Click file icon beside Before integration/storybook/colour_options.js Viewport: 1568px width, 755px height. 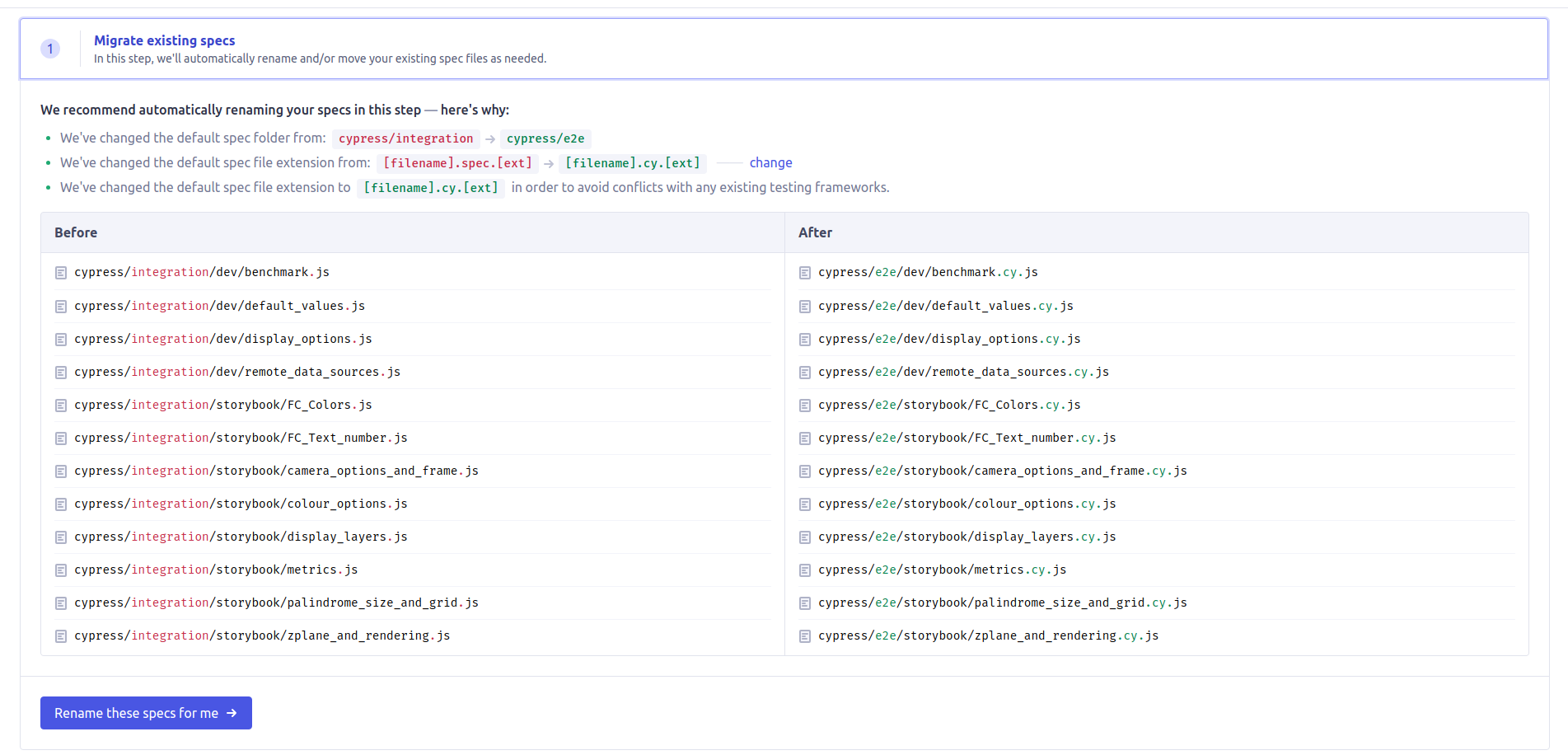[x=61, y=504]
